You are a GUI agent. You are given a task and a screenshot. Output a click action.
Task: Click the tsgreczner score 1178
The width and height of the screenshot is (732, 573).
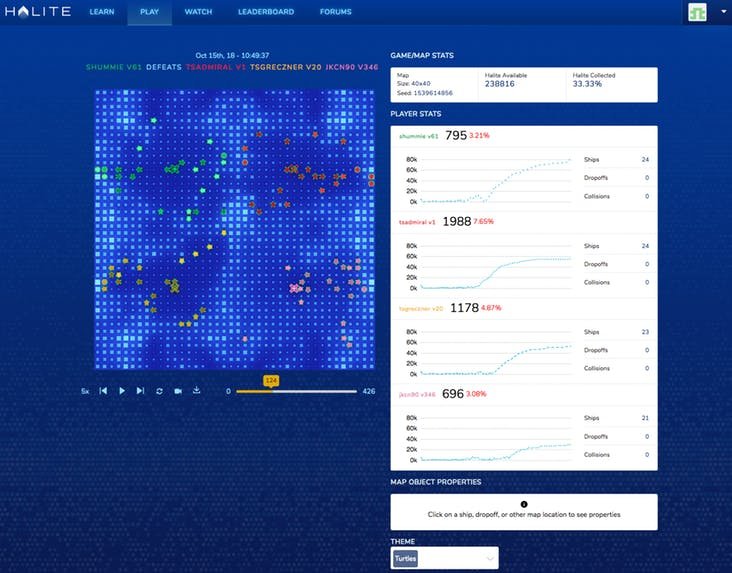tap(465, 308)
